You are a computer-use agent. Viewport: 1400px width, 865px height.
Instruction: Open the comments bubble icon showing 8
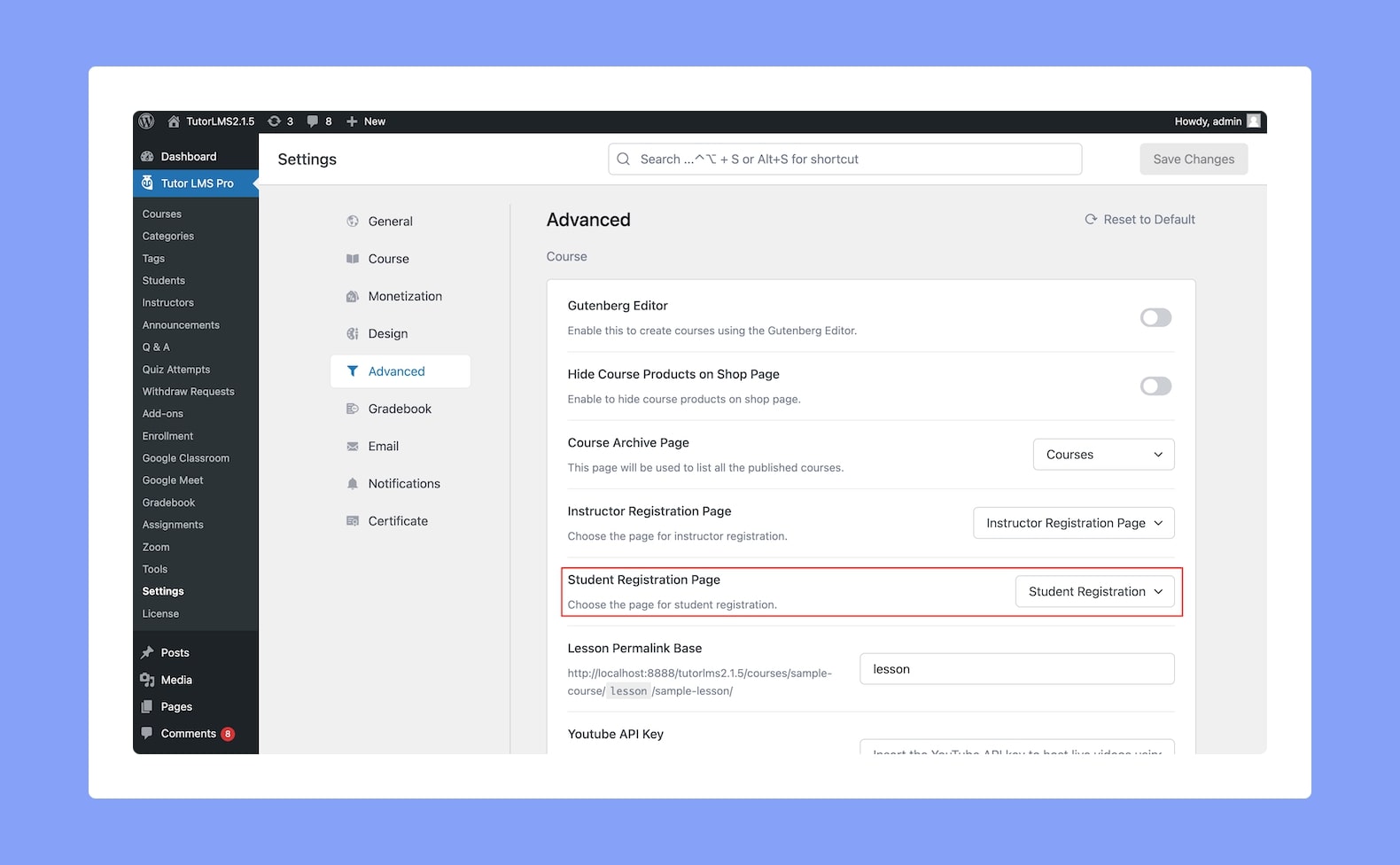coord(312,121)
